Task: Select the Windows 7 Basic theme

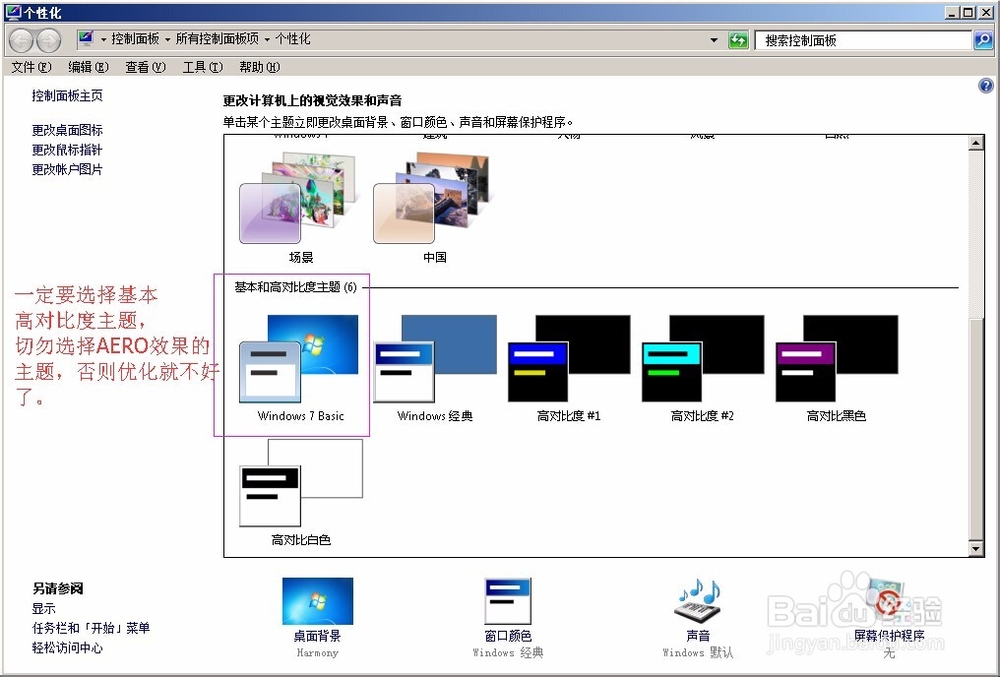Action: tap(301, 360)
